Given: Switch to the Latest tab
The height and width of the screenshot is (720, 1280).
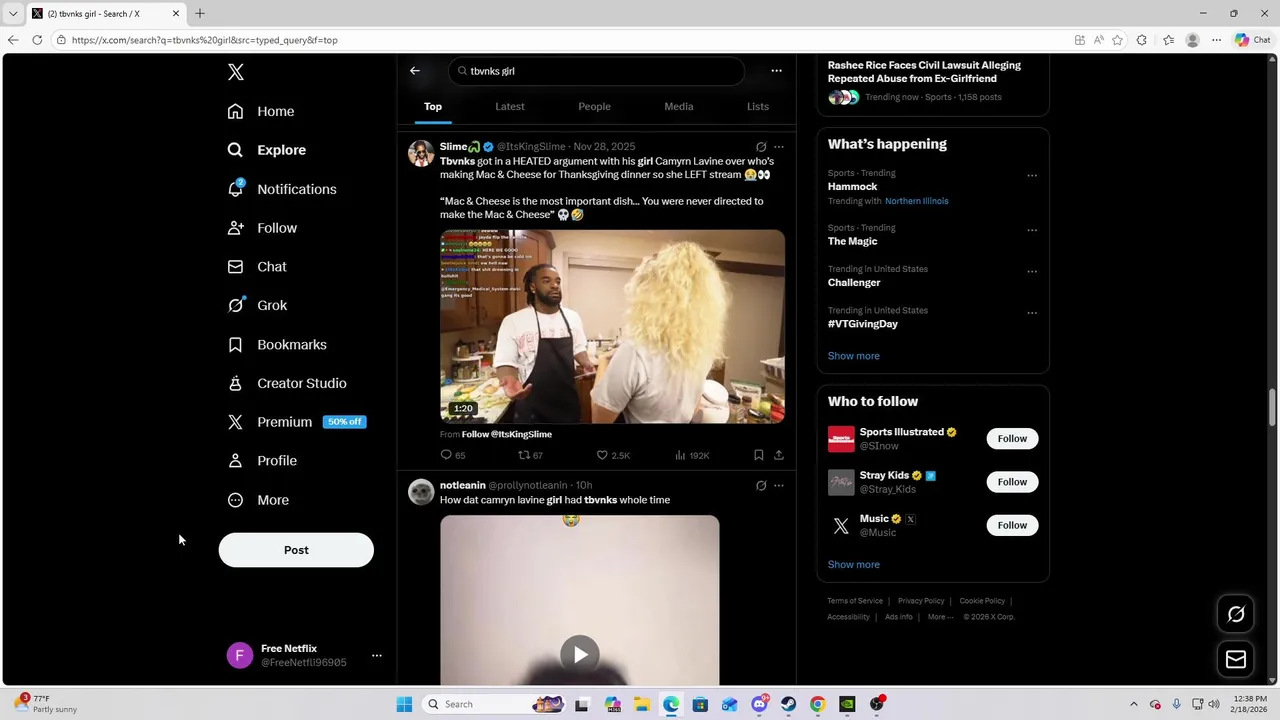Looking at the screenshot, I should click(x=510, y=106).
